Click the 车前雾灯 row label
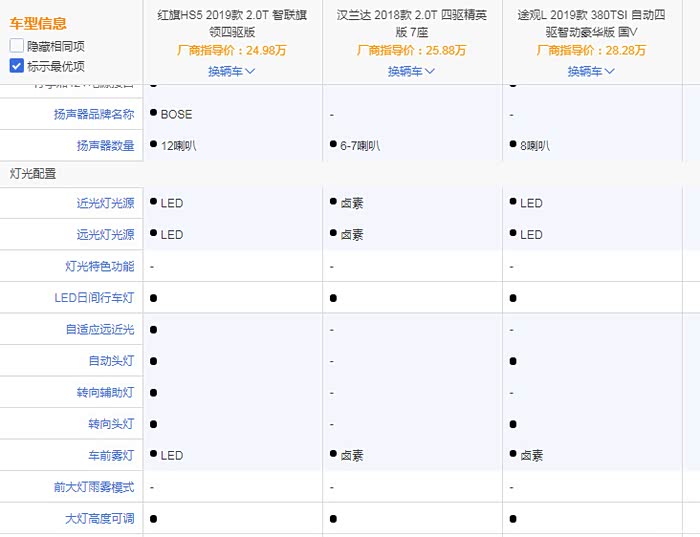Image resolution: width=700 pixels, height=537 pixels. (x=110, y=455)
